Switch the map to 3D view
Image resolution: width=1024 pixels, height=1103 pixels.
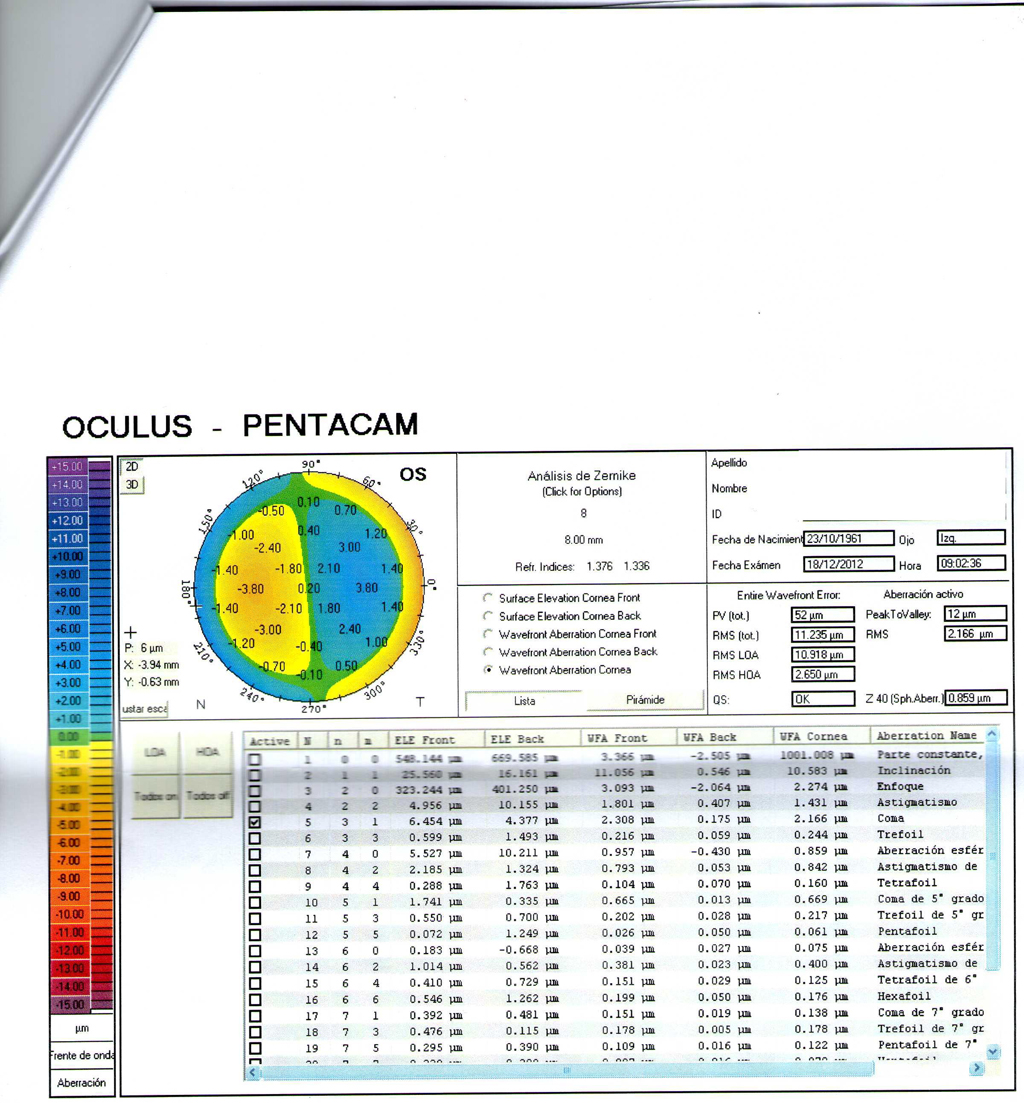[x=132, y=485]
